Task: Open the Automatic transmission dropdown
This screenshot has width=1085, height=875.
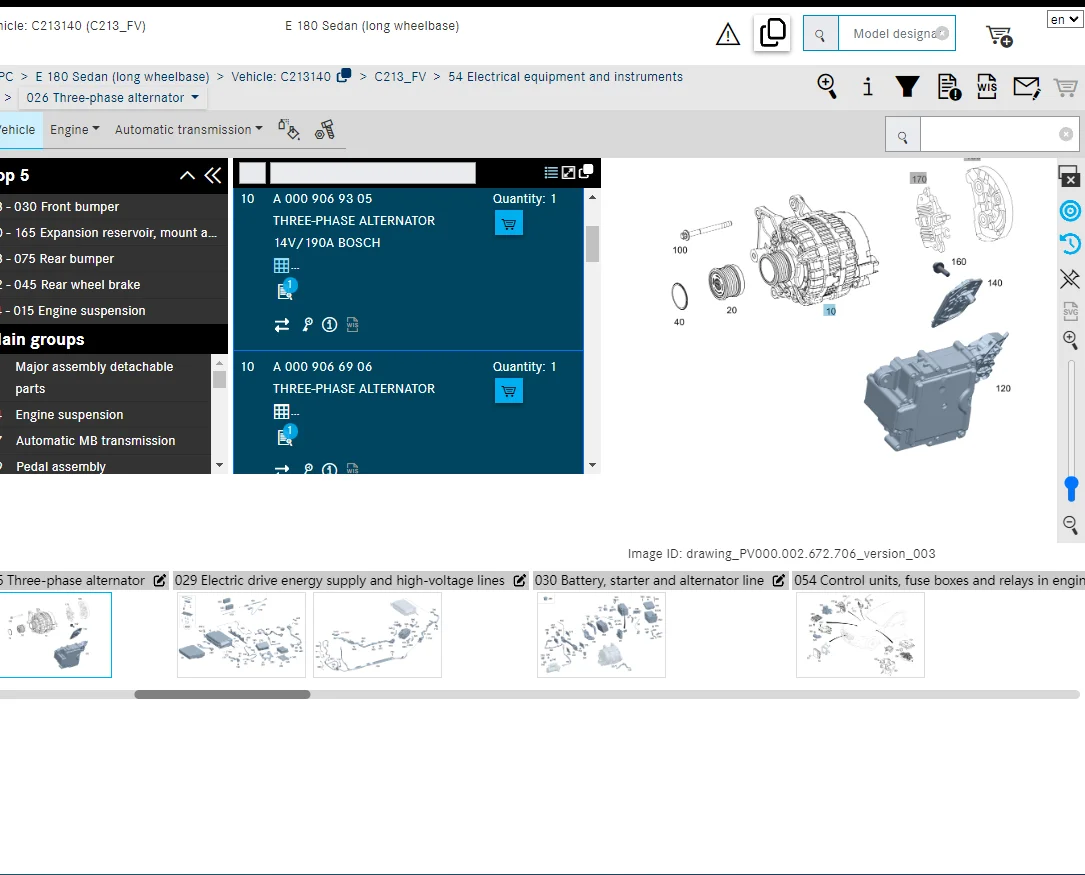Action: (x=189, y=129)
